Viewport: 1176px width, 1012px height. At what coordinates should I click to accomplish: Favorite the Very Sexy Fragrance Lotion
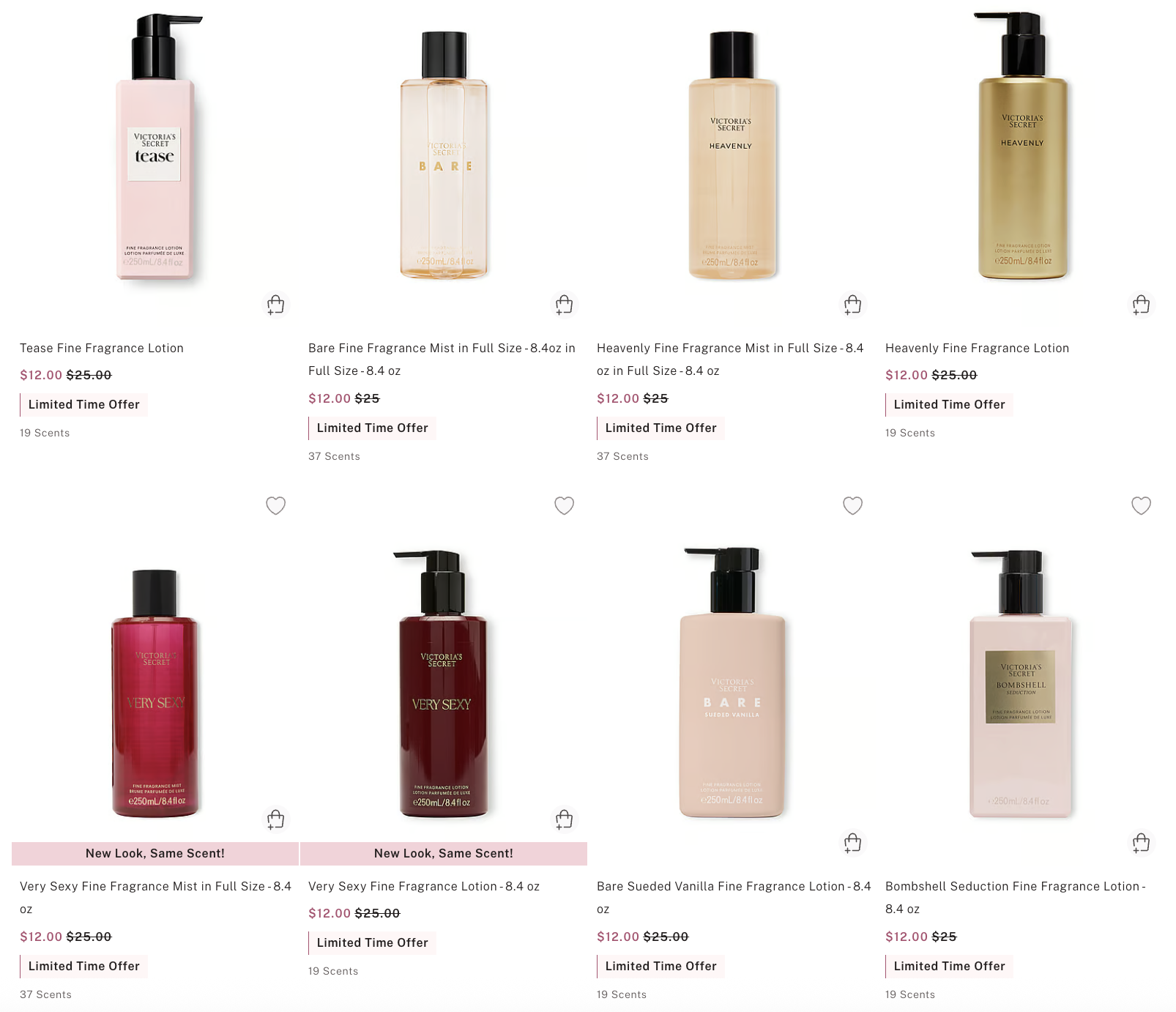(x=564, y=505)
